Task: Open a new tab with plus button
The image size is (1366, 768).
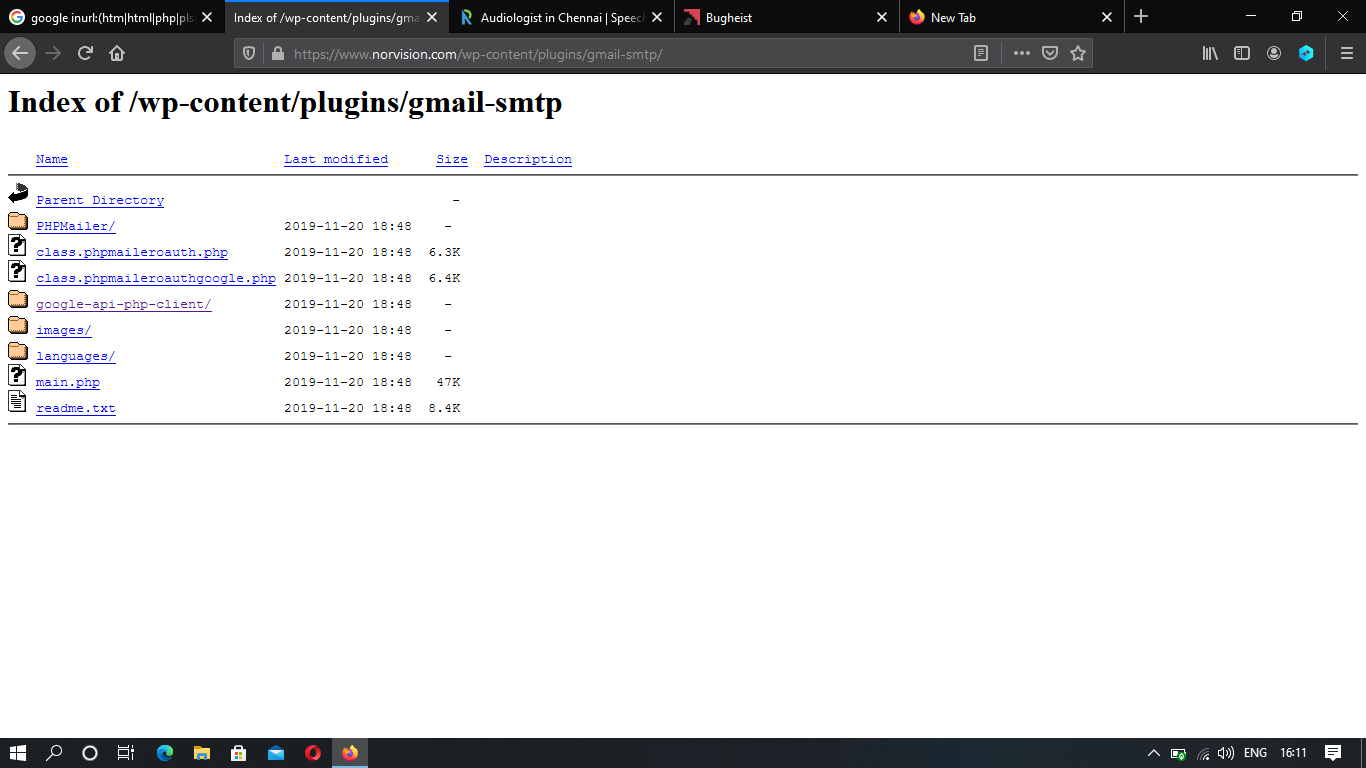Action: click(x=1141, y=17)
